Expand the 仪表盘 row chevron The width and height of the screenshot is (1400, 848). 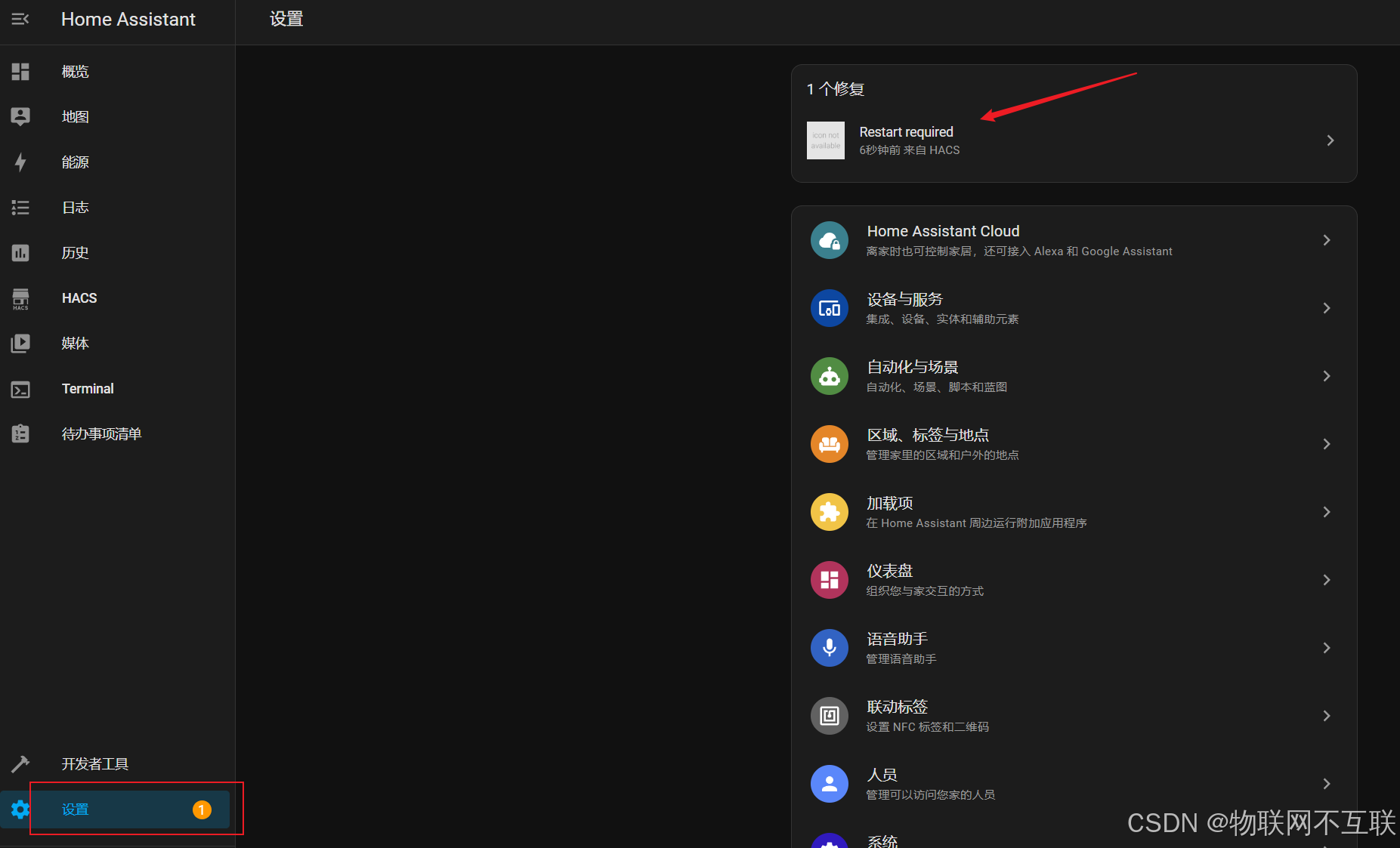(x=1327, y=580)
